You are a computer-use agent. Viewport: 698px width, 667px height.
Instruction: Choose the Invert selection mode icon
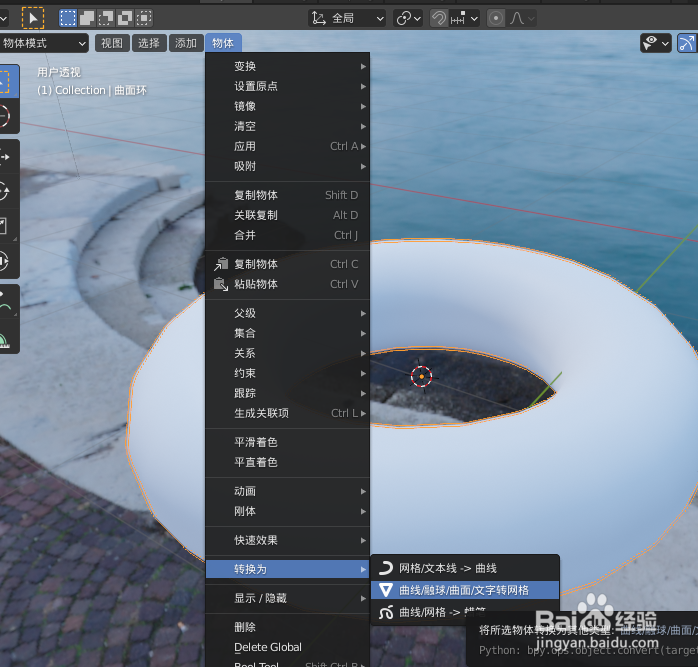[125, 18]
